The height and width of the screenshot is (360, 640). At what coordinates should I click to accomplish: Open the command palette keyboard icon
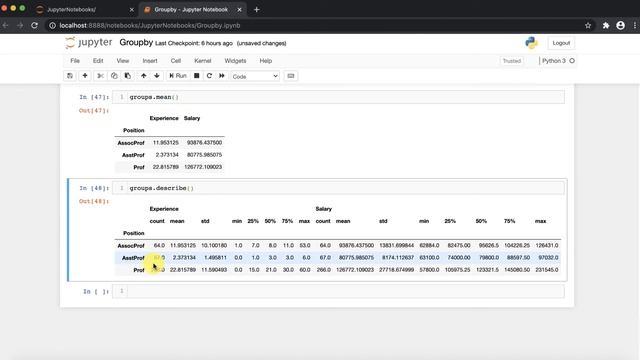click(x=291, y=76)
